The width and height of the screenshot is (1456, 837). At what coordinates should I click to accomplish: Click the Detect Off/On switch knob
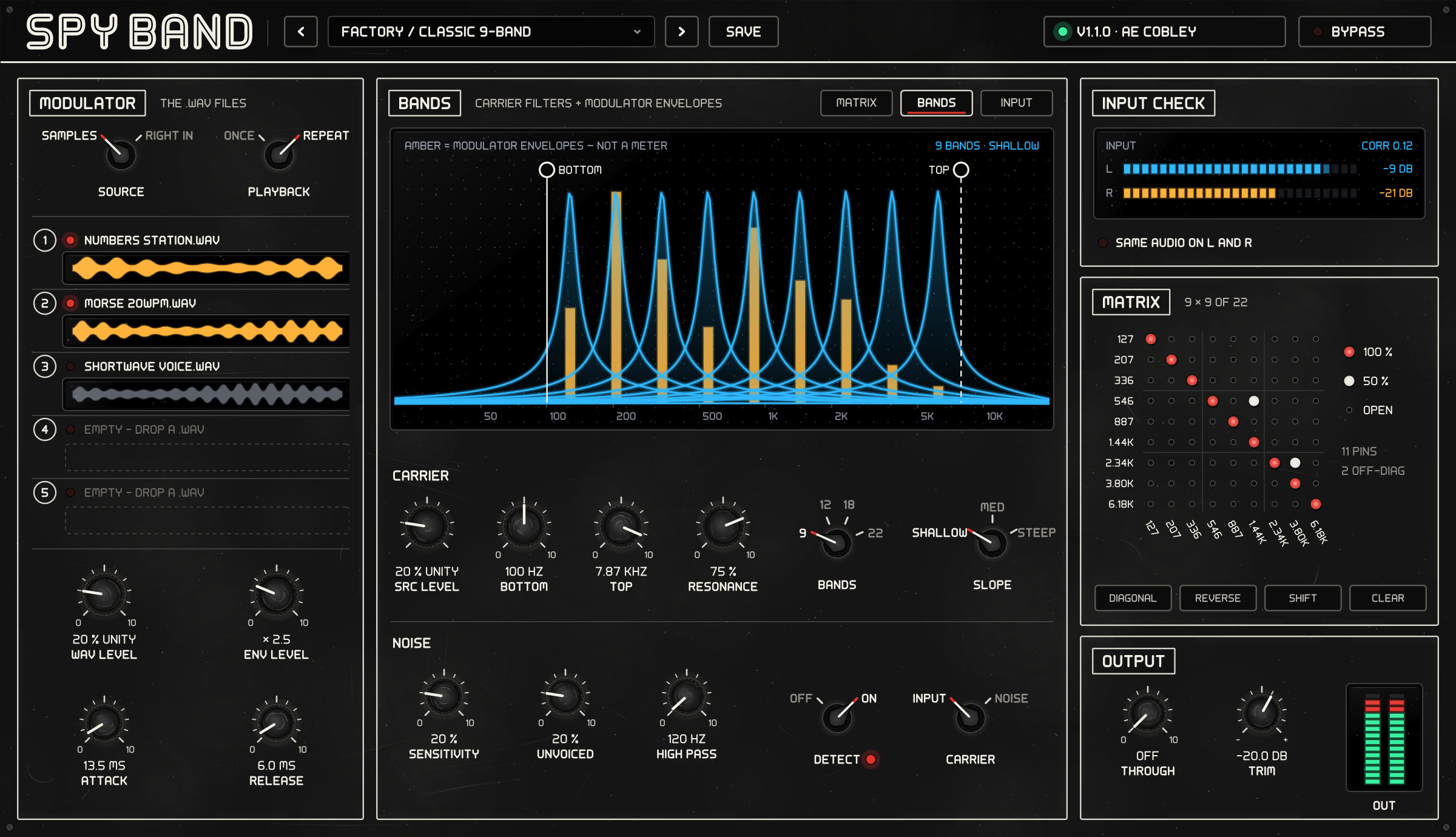point(837,718)
